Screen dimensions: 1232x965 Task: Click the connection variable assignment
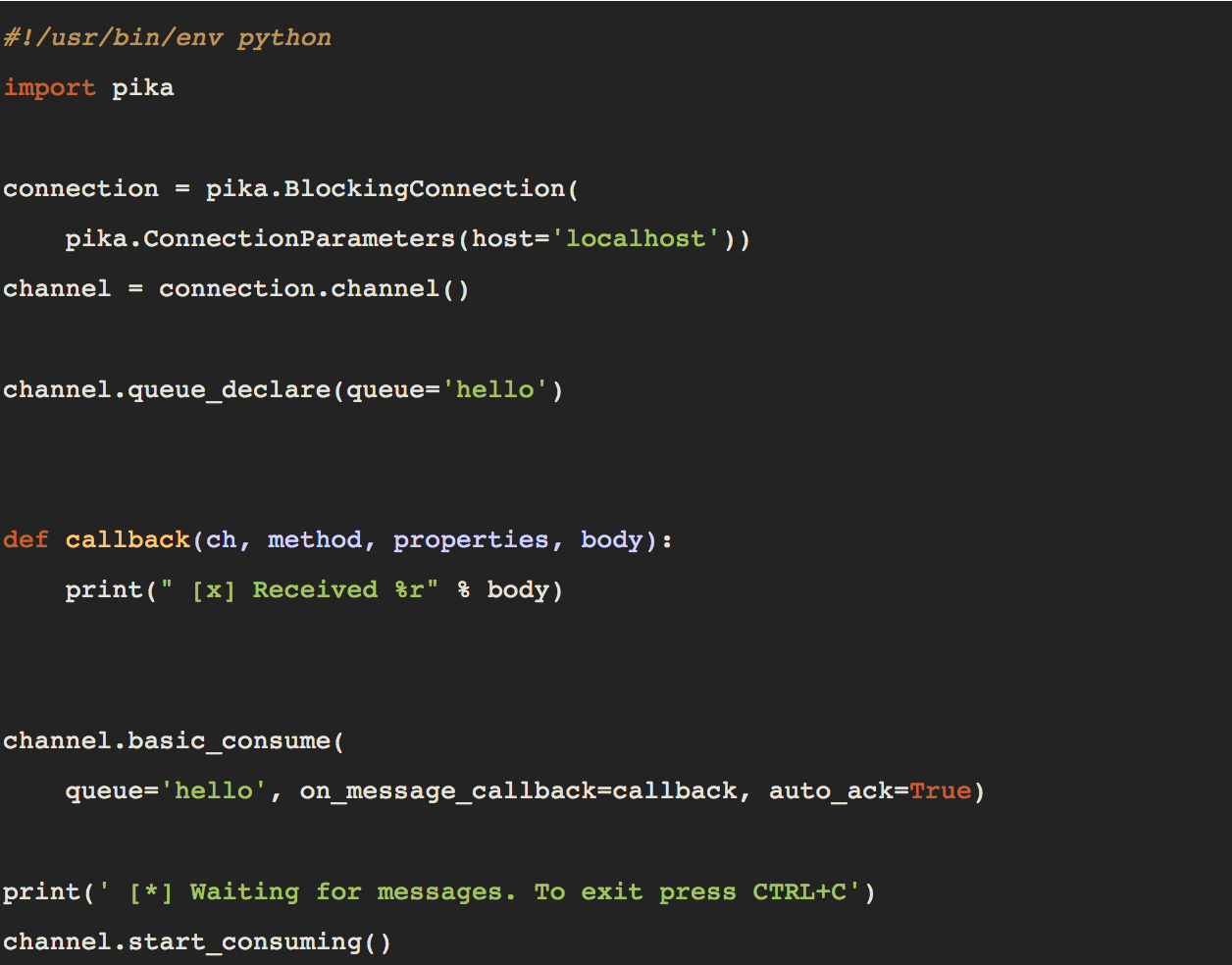(x=80, y=188)
